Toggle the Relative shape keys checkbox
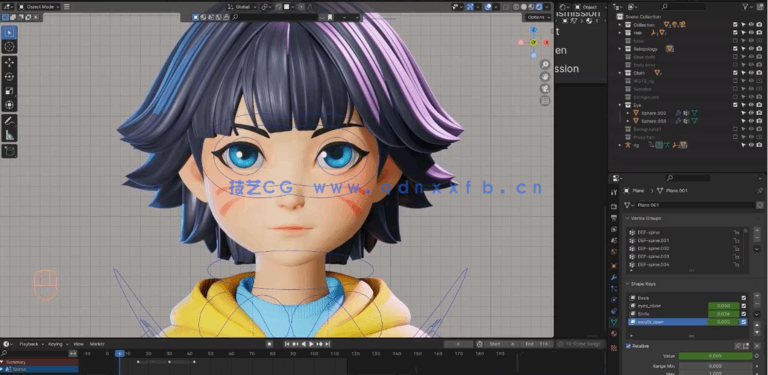The width and height of the screenshot is (768, 375). coord(629,346)
